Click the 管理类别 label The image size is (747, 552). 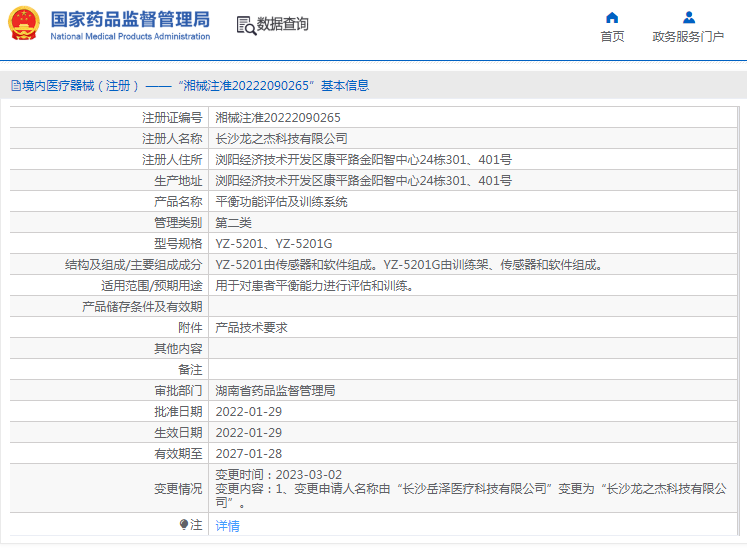pos(178,222)
